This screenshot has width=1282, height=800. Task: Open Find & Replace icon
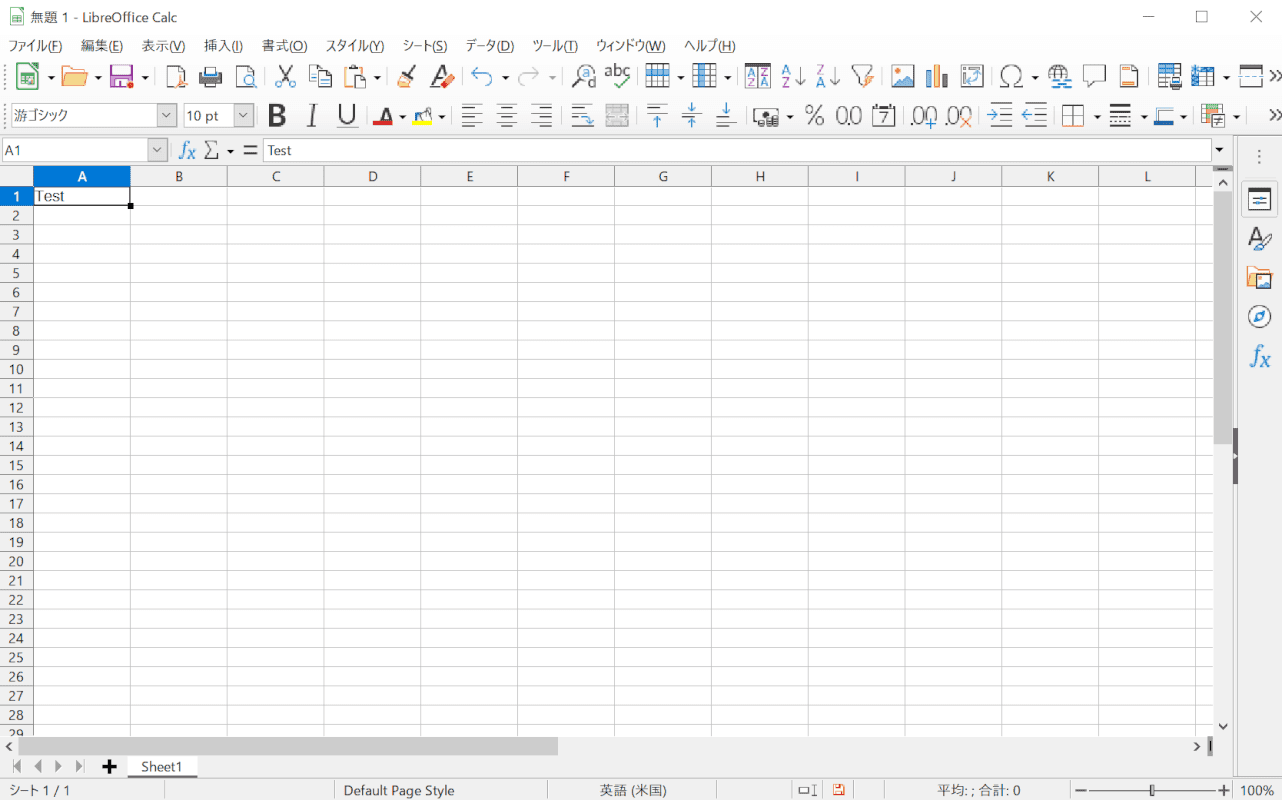pyautogui.click(x=583, y=76)
